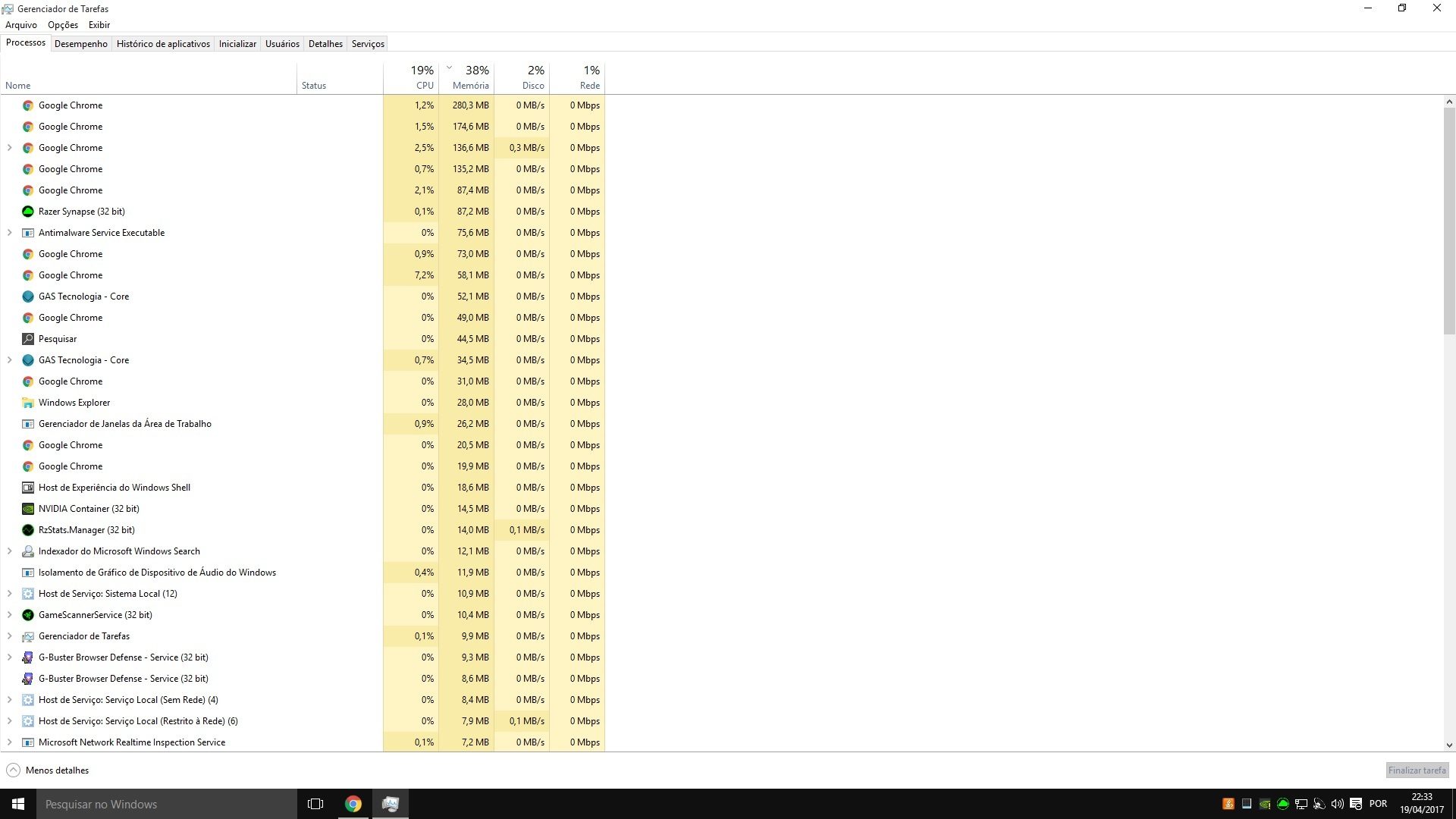Expand Host de Serviço: Serviço Local (Sem Rede)
This screenshot has width=1456, height=819.
click(x=9, y=700)
